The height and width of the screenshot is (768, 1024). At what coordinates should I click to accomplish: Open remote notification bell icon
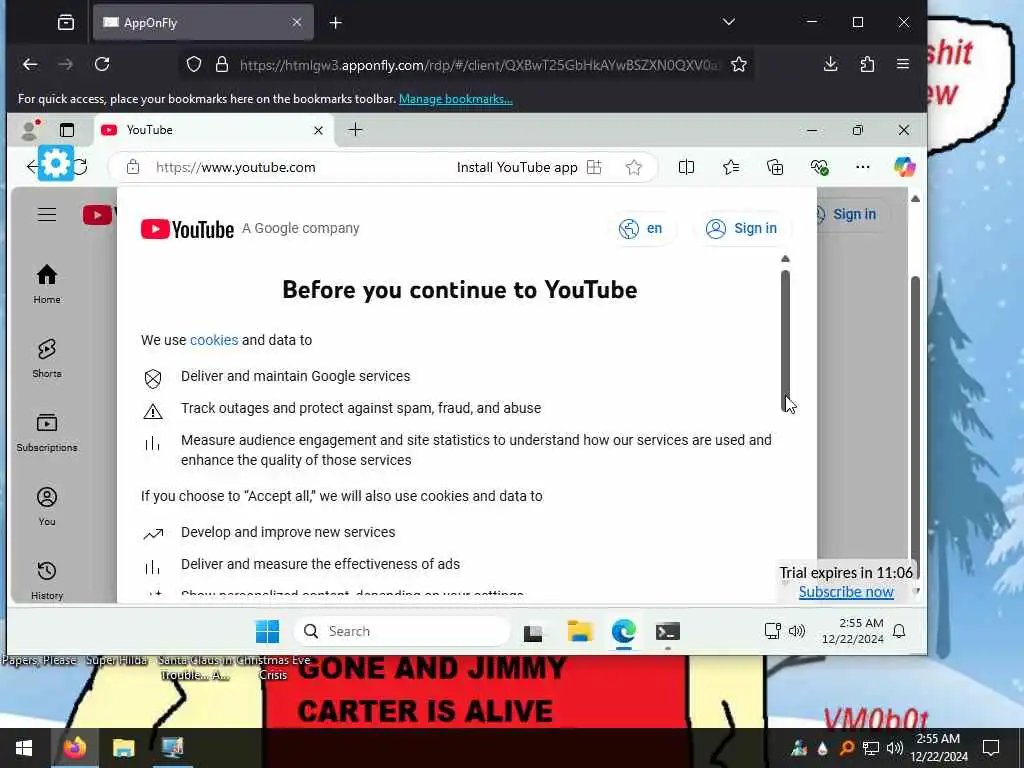(899, 631)
